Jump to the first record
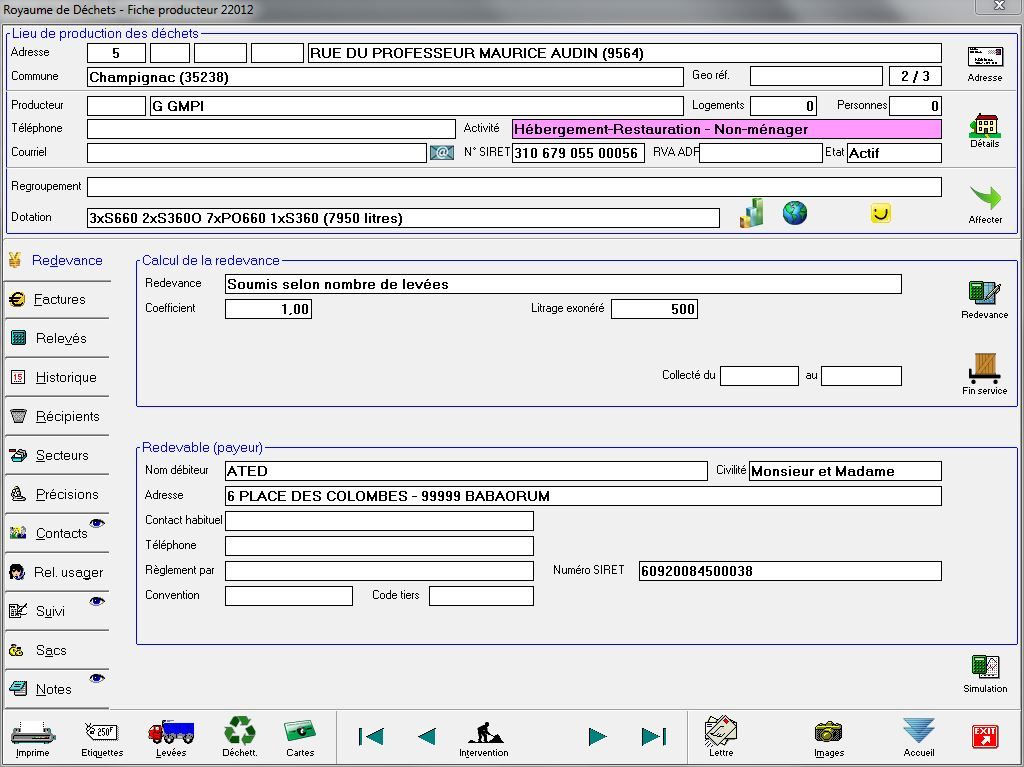This screenshot has width=1024, height=767. pos(371,737)
